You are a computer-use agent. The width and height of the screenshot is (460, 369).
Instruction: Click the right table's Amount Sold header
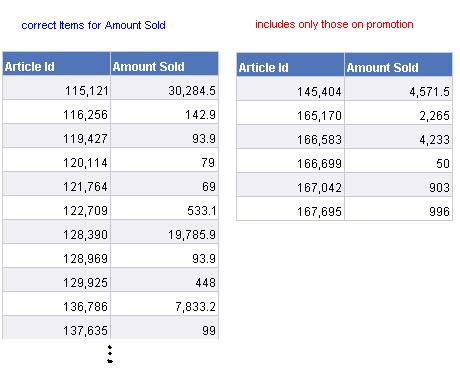pos(398,64)
